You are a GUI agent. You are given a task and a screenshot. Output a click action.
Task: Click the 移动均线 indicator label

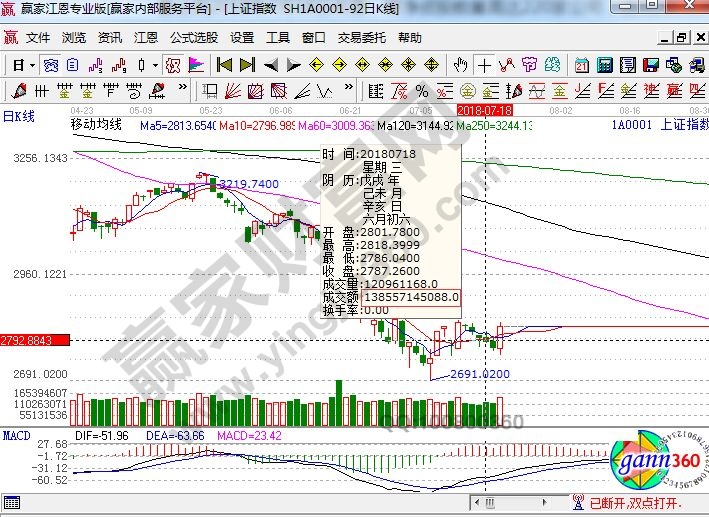(96, 125)
